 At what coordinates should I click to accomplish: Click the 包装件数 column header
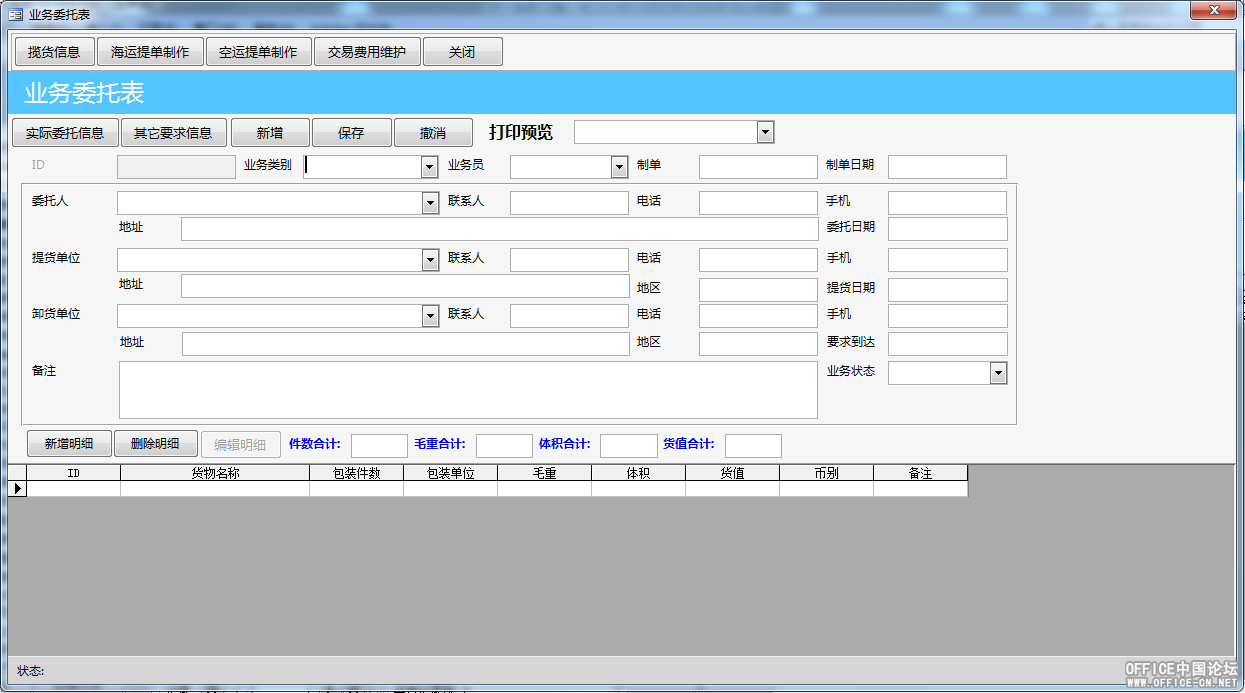point(356,473)
